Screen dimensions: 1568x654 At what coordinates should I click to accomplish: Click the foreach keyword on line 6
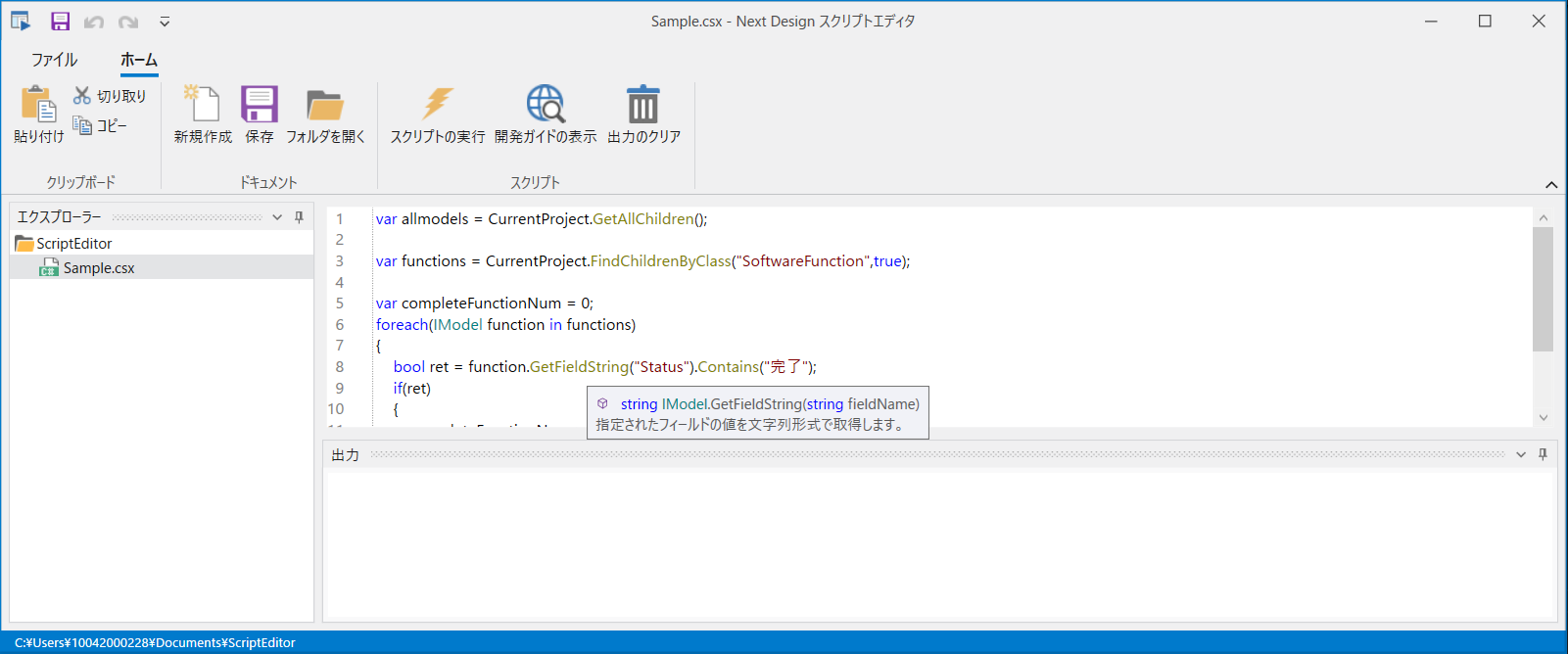402,325
